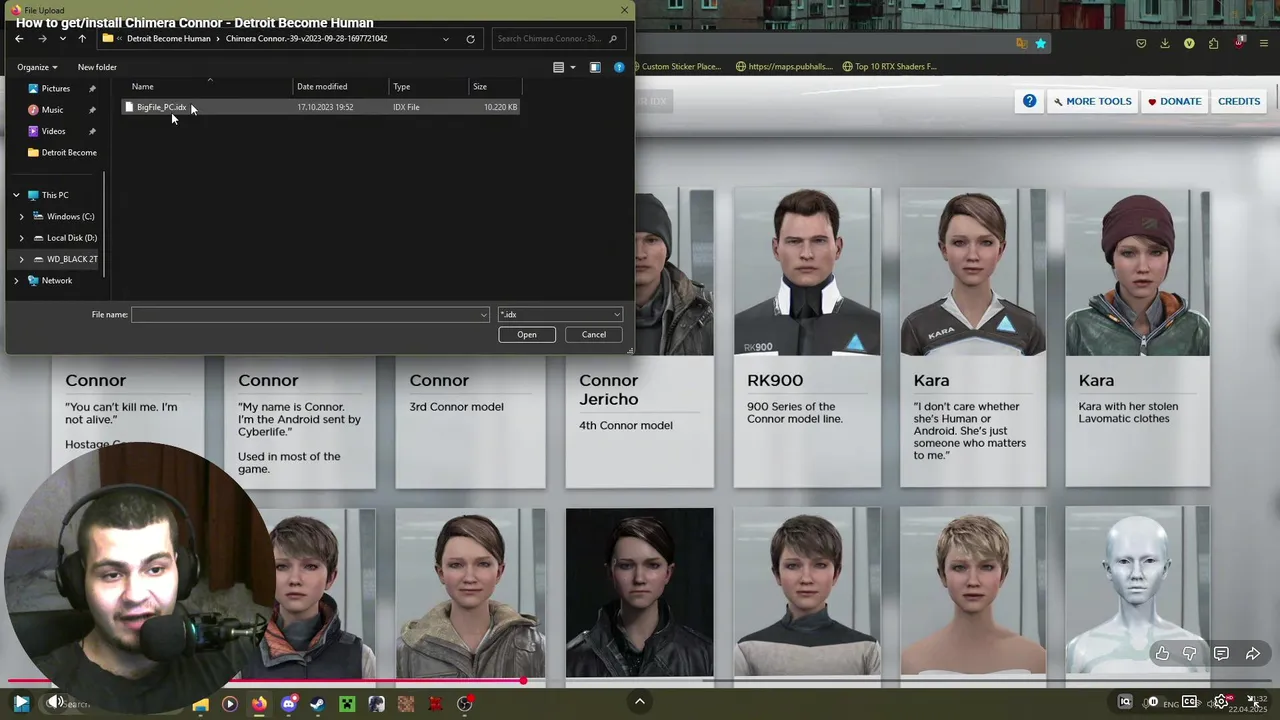Toggle the preview pane
The height and width of the screenshot is (720, 1280).
point(595,67)
